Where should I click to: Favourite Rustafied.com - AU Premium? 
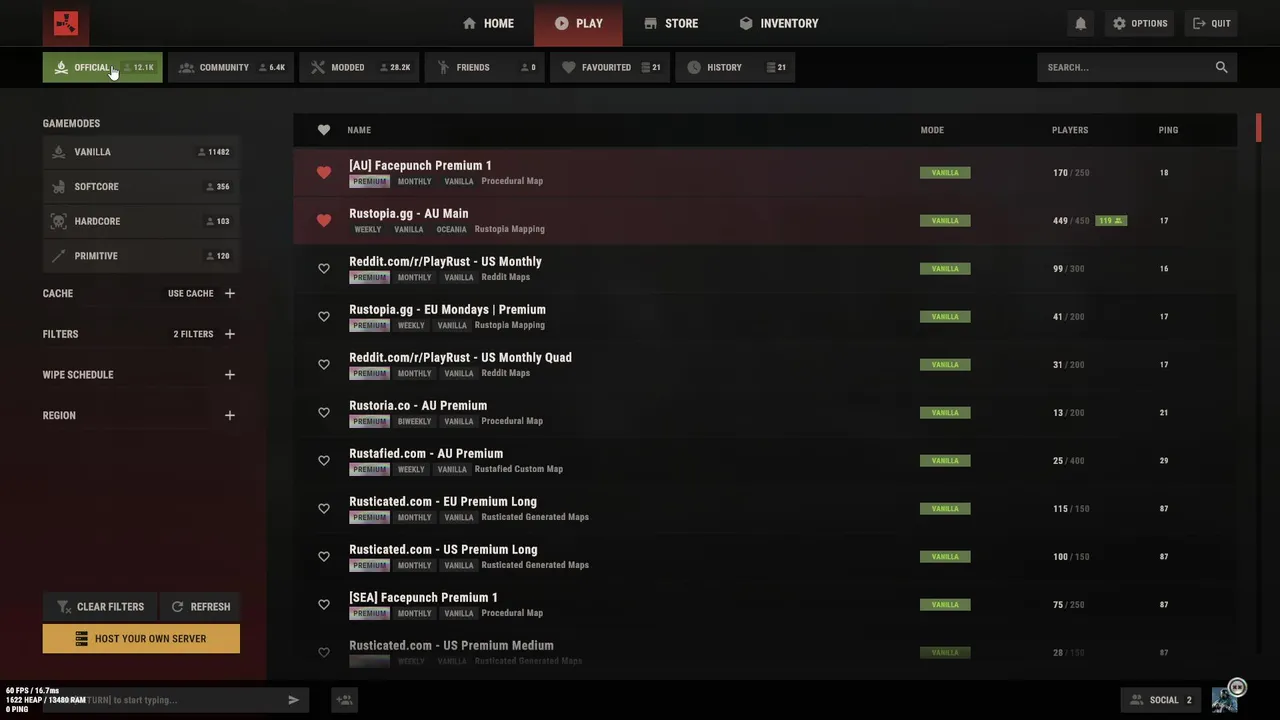pyautogui.click(x=324, y=460)
